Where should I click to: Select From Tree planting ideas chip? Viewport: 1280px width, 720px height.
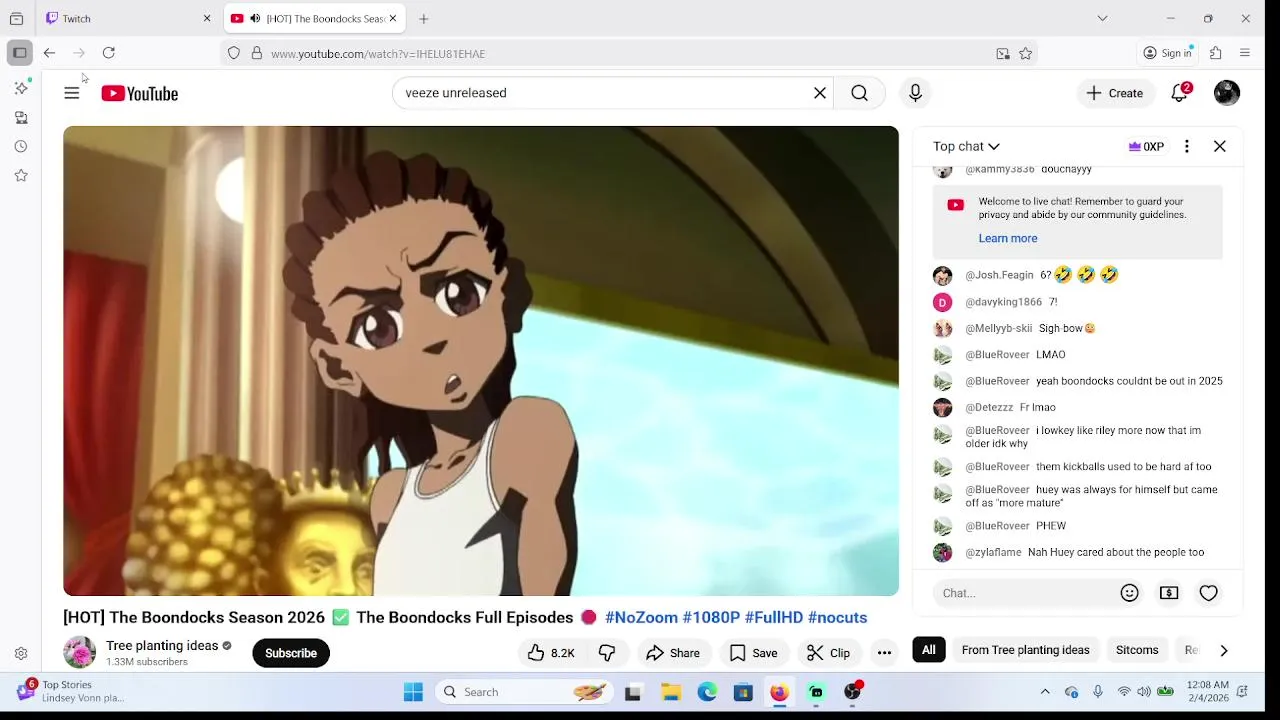click(x=1025, y=650)
